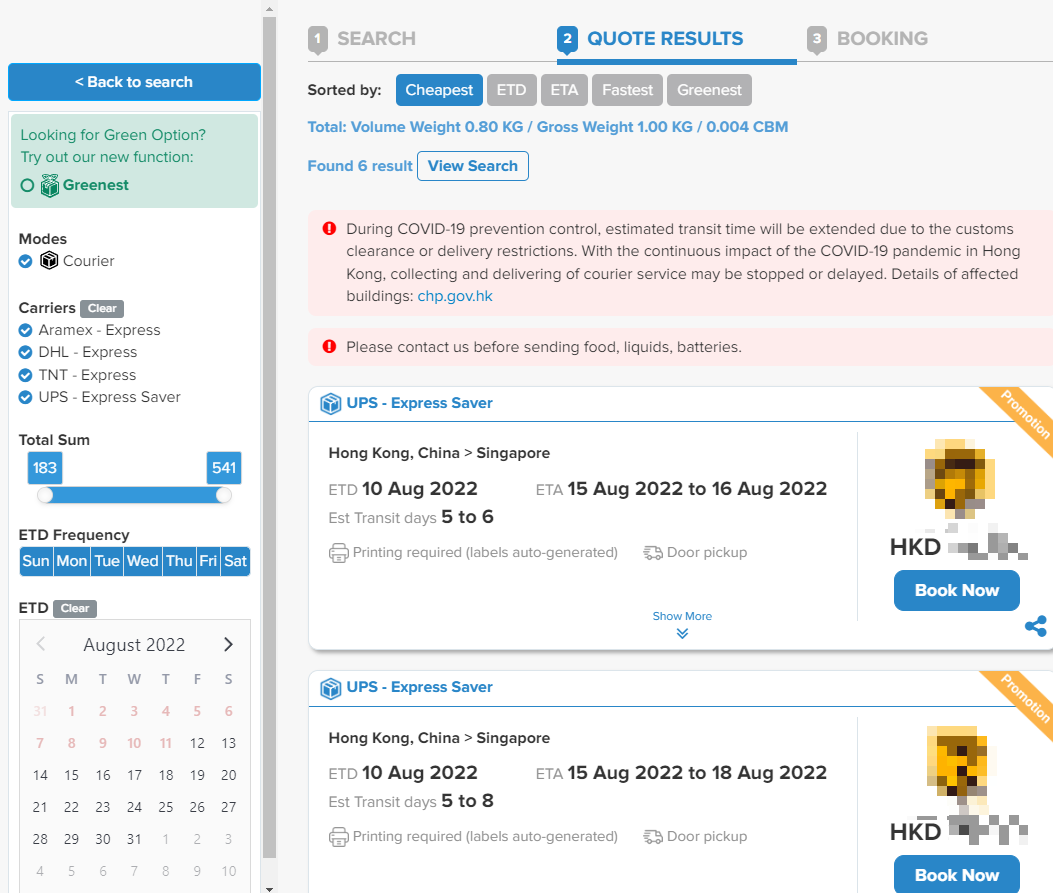
Task: Click the red warning icon on food/liquids notice
Action: [x=329, y=346]
